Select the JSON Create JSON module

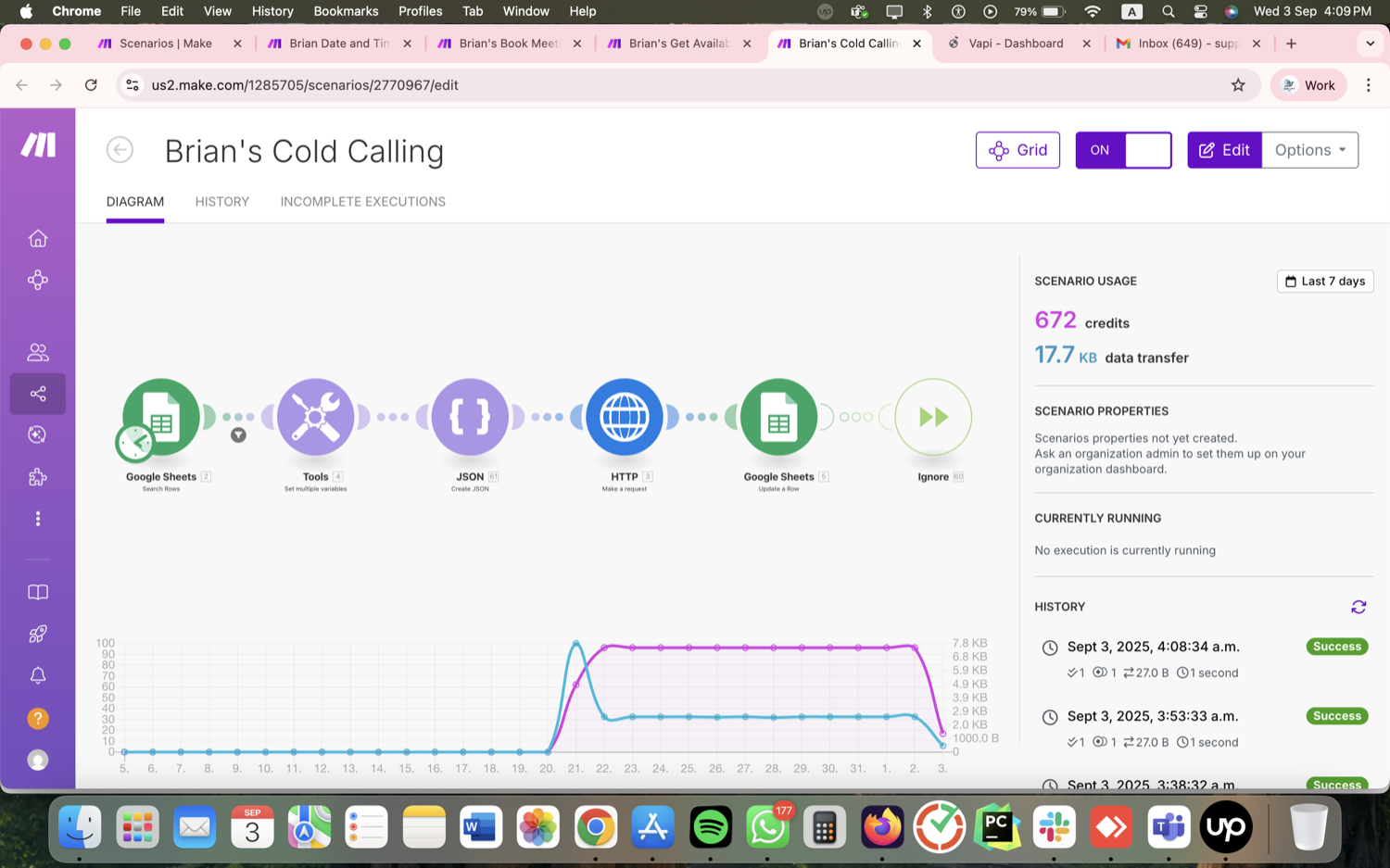470,417
